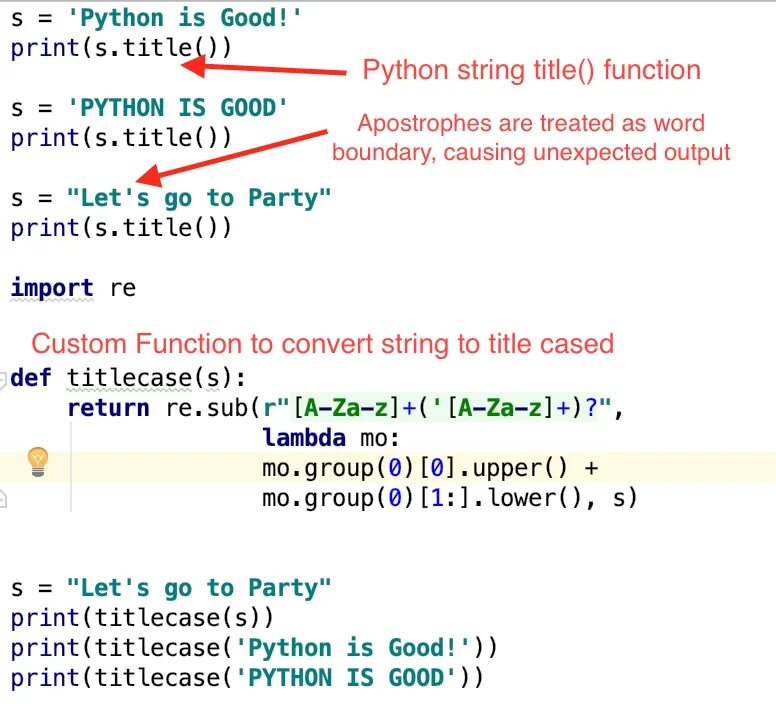
Task: Click print(titlecase('PYTHON IS GOOD')) line
Action: [x=247, y=678]
